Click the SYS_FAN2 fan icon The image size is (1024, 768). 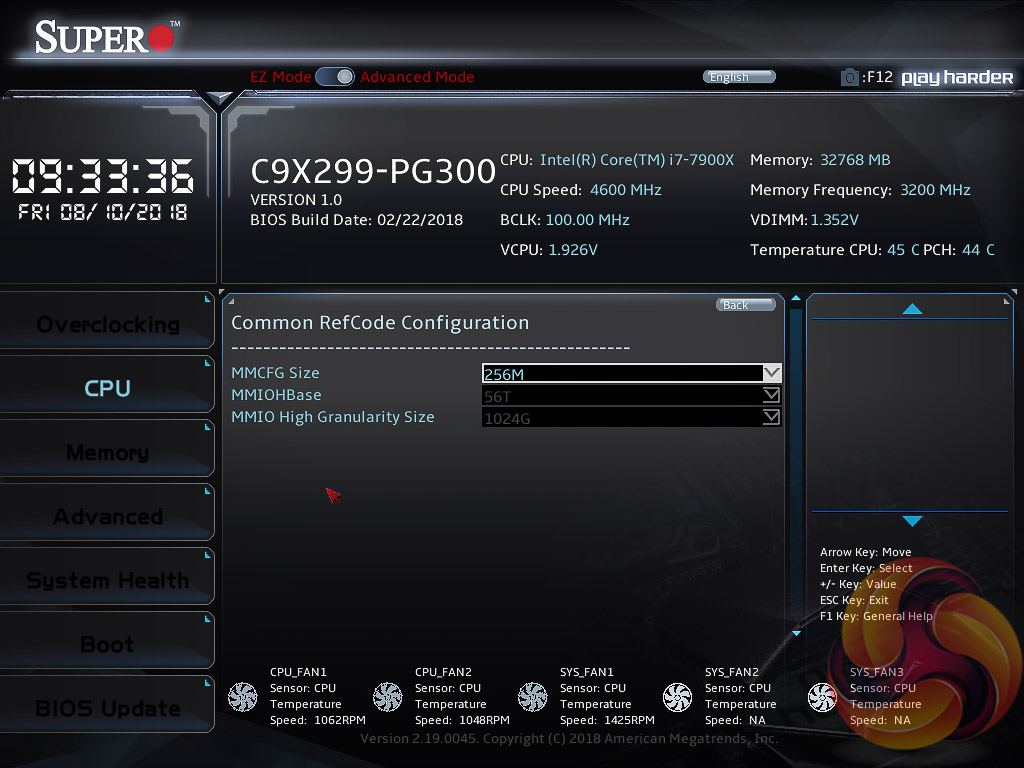[x=677, y=697]
